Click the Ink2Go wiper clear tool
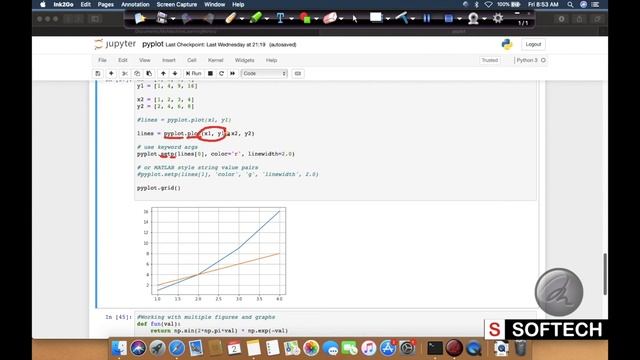 coord(401,18)
